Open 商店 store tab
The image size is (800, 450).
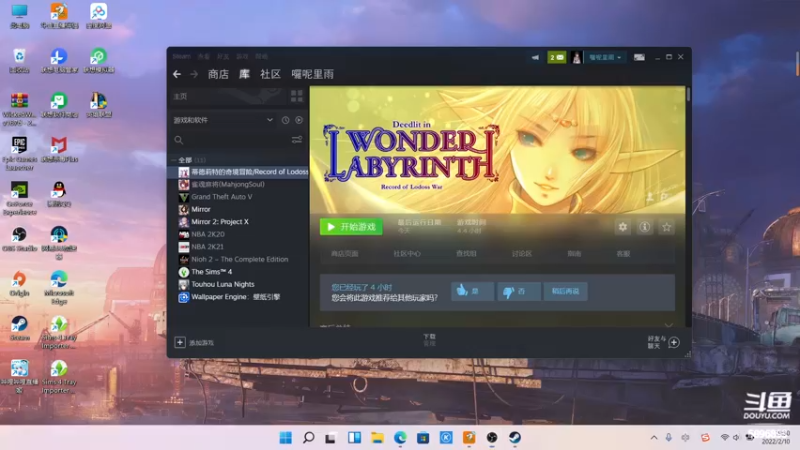point(218,74)
